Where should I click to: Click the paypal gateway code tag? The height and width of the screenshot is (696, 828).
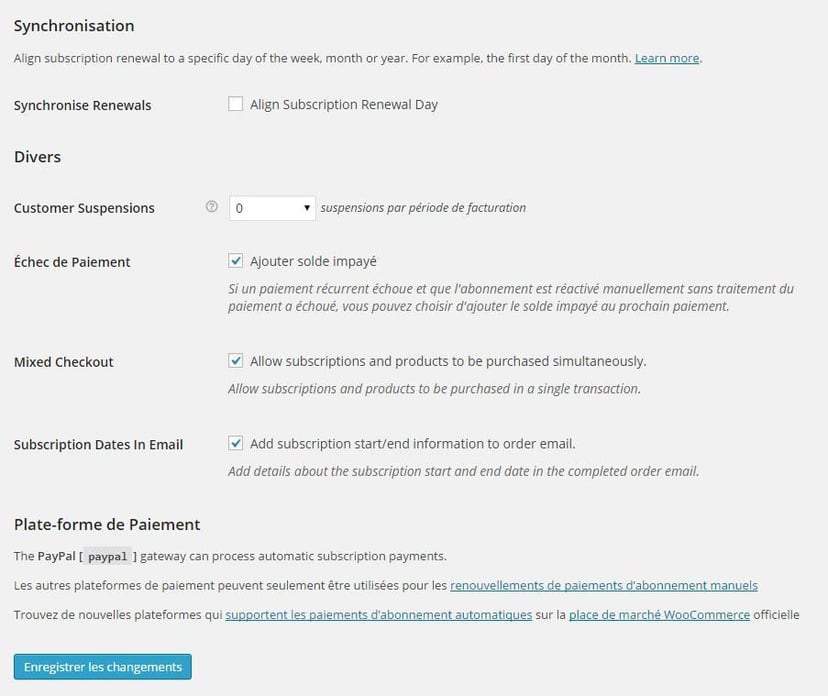point(108,556)
